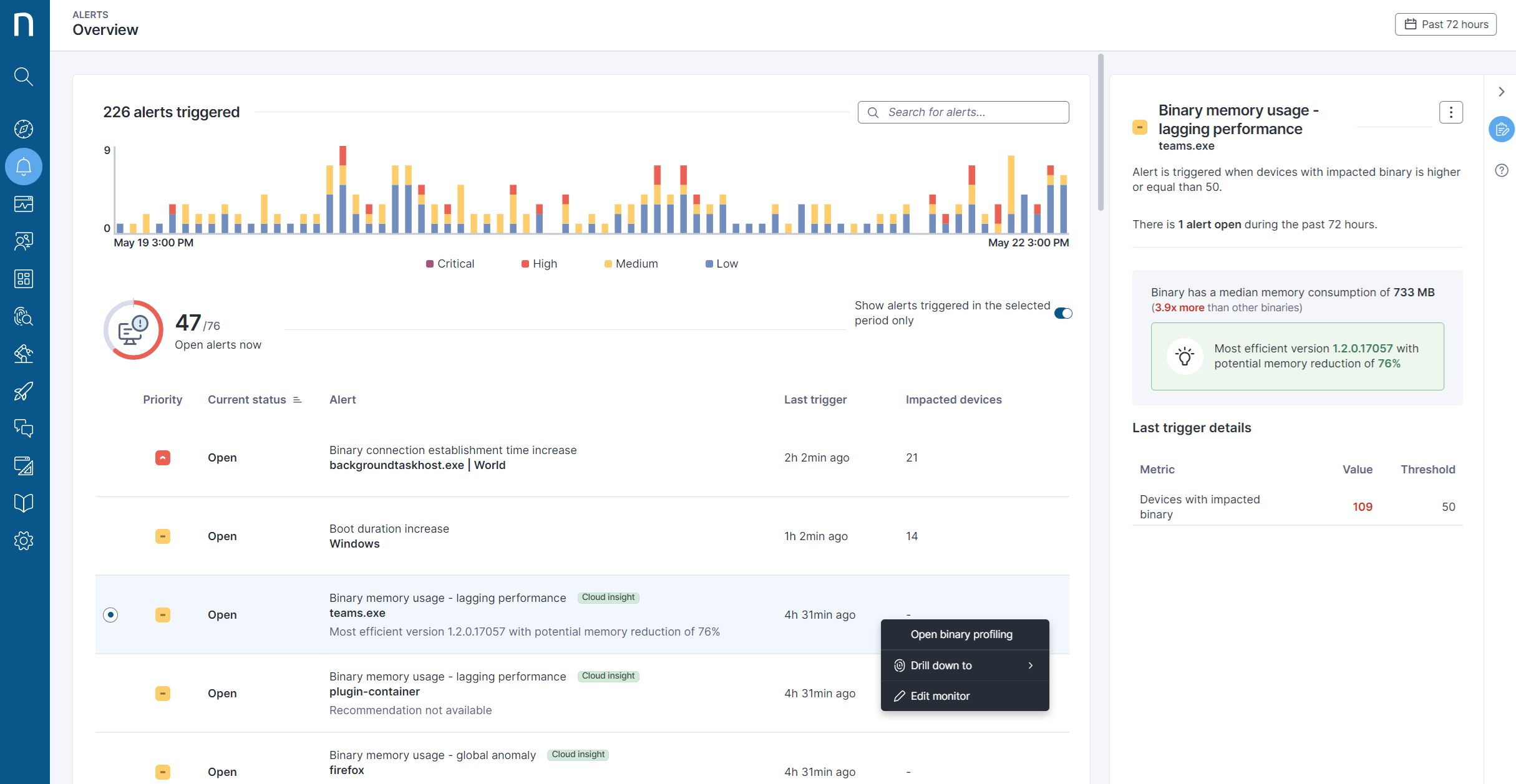Choose Edit monitor from context menu

click(940, 696)
